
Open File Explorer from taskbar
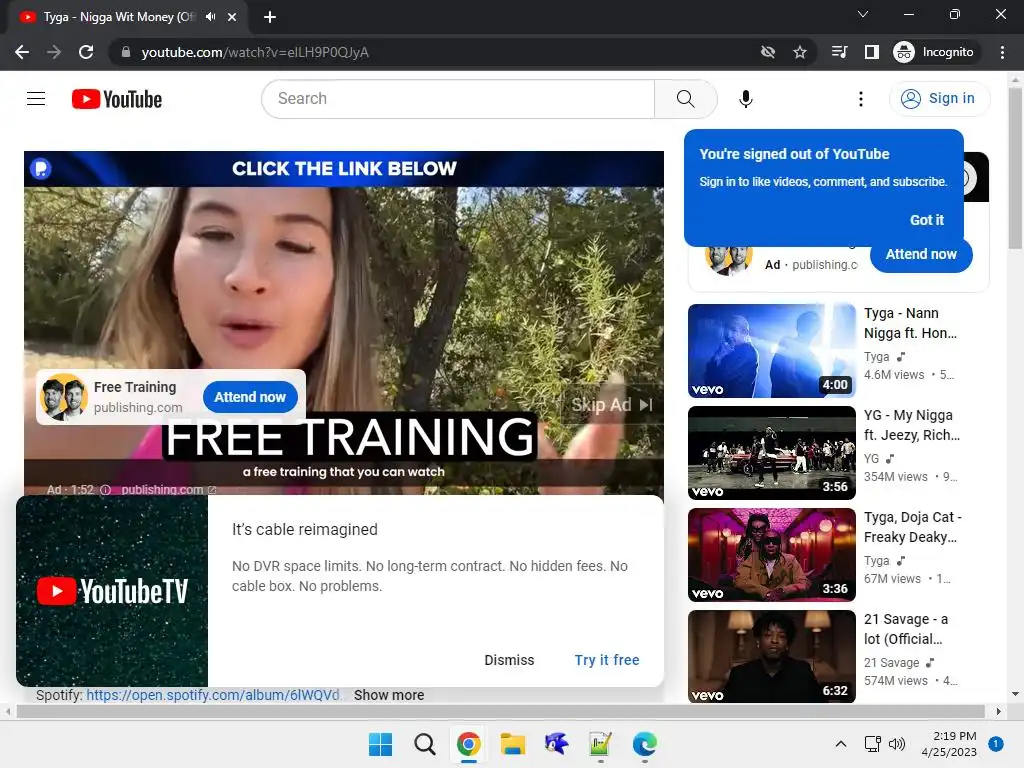[x=513, y=744]
